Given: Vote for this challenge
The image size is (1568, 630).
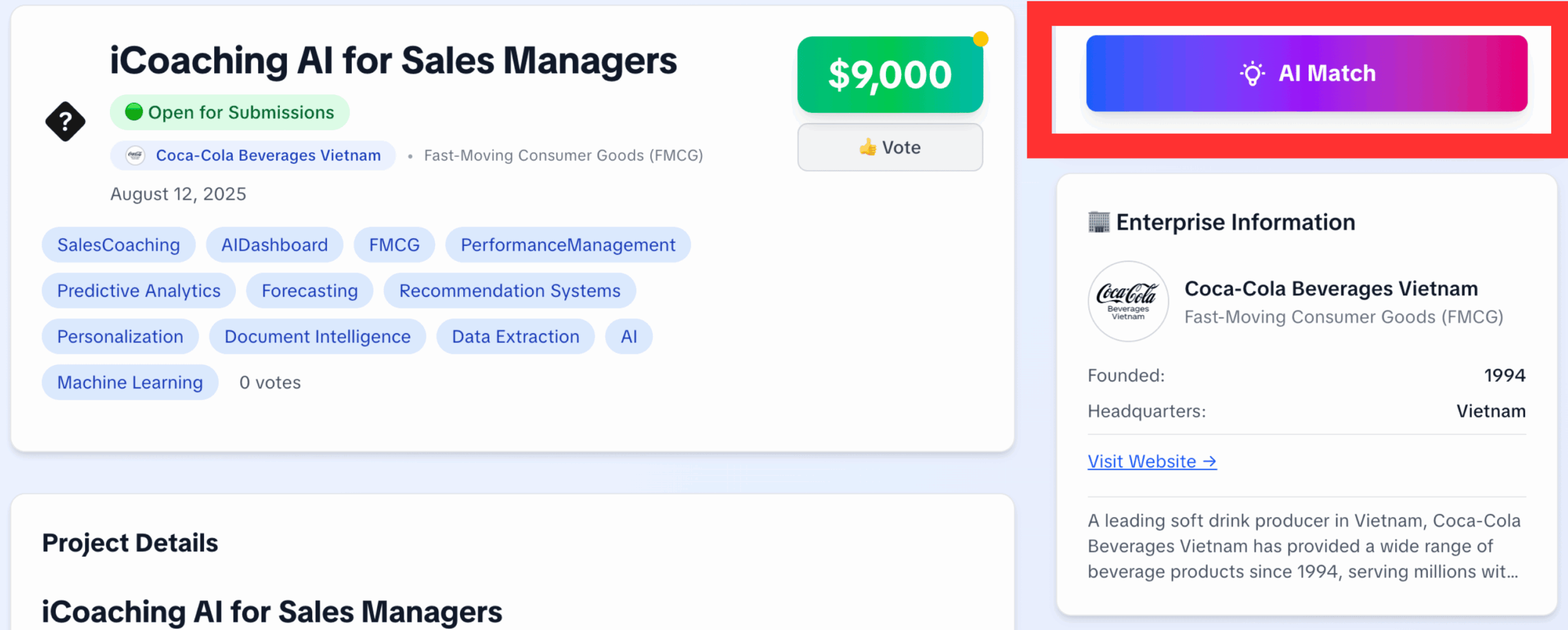Looking at the screenshot, I should click(890, 147).
